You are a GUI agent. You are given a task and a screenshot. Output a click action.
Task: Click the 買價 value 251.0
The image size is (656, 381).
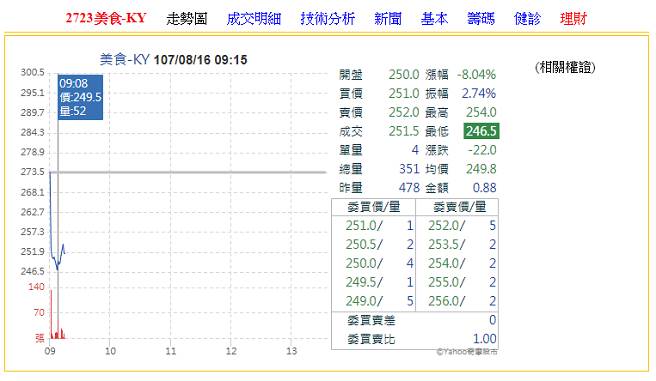[403, 93]
